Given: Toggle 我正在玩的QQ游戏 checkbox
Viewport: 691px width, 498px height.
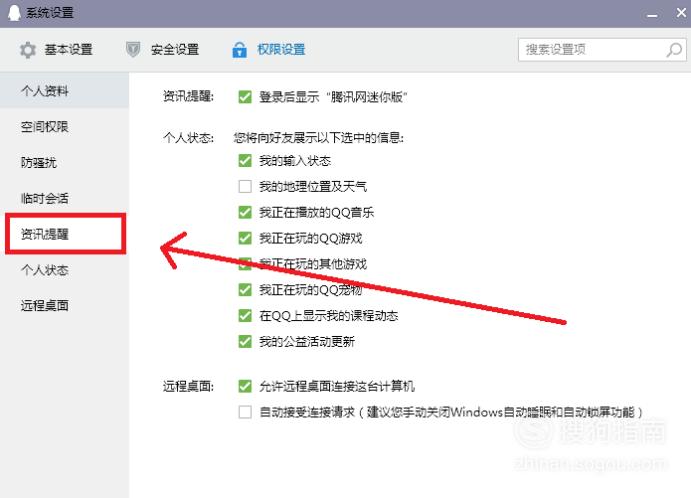Looking at the screenshot, I should coord(245,238).
